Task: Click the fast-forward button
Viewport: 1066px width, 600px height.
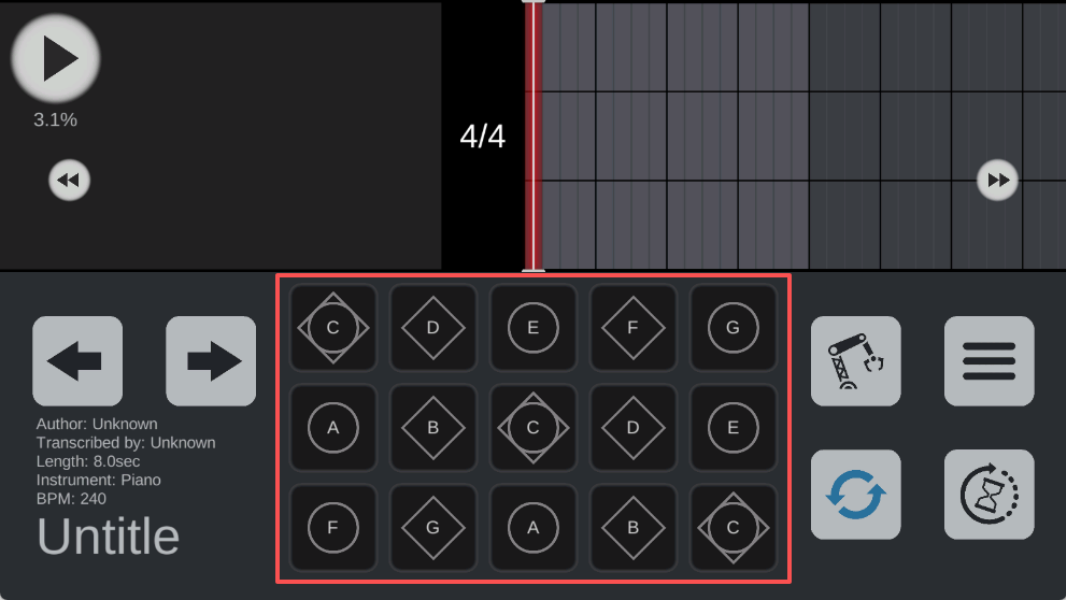Action: pyautogui.click(x=997, y=180)
